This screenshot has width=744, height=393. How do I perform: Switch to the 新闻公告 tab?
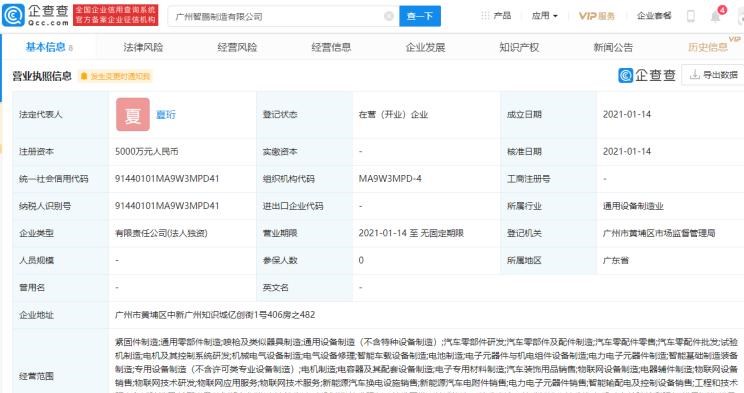[613, 47]
